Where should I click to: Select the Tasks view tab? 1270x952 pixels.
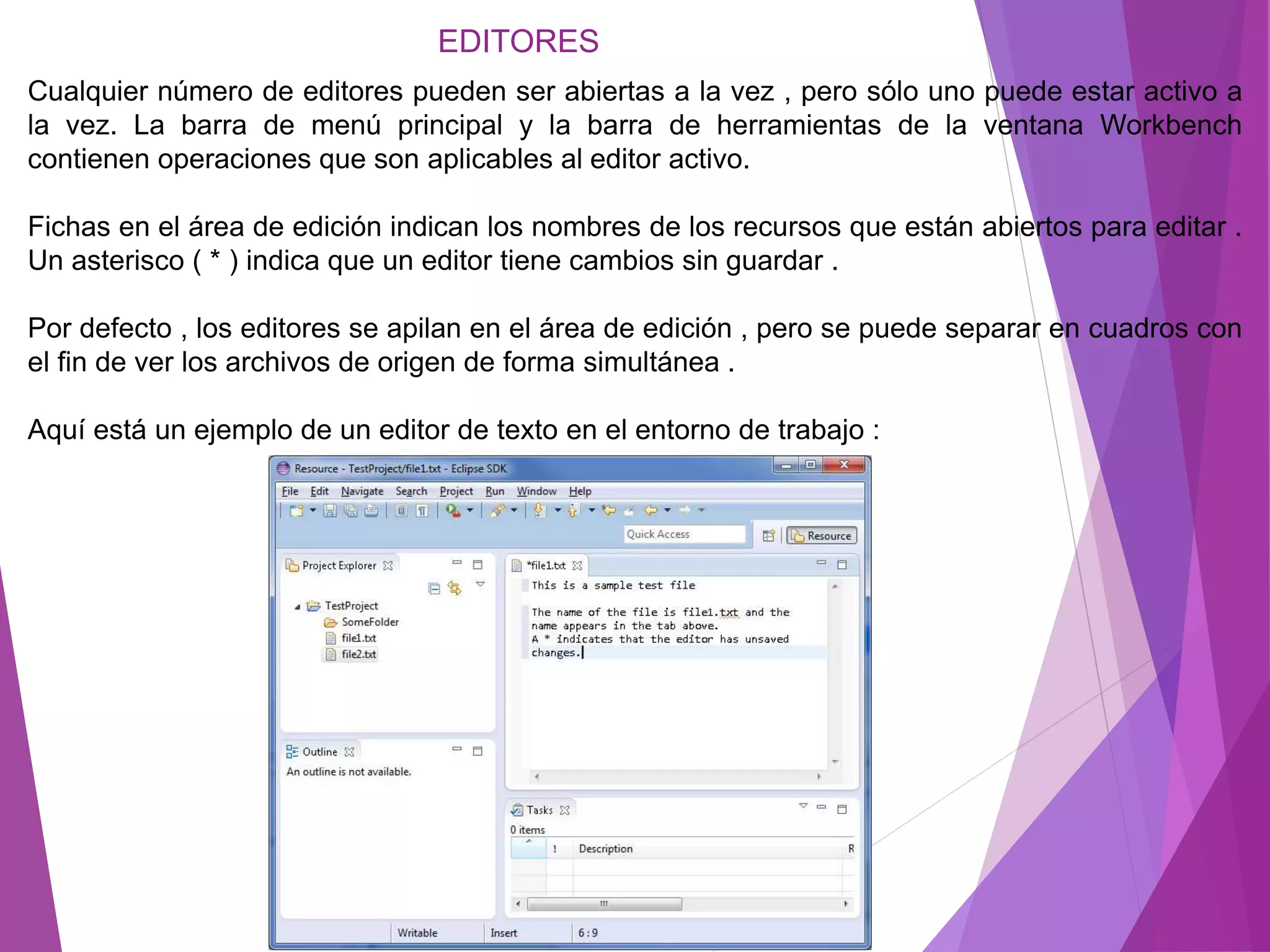pyautogui.click(x=540, y=810)
